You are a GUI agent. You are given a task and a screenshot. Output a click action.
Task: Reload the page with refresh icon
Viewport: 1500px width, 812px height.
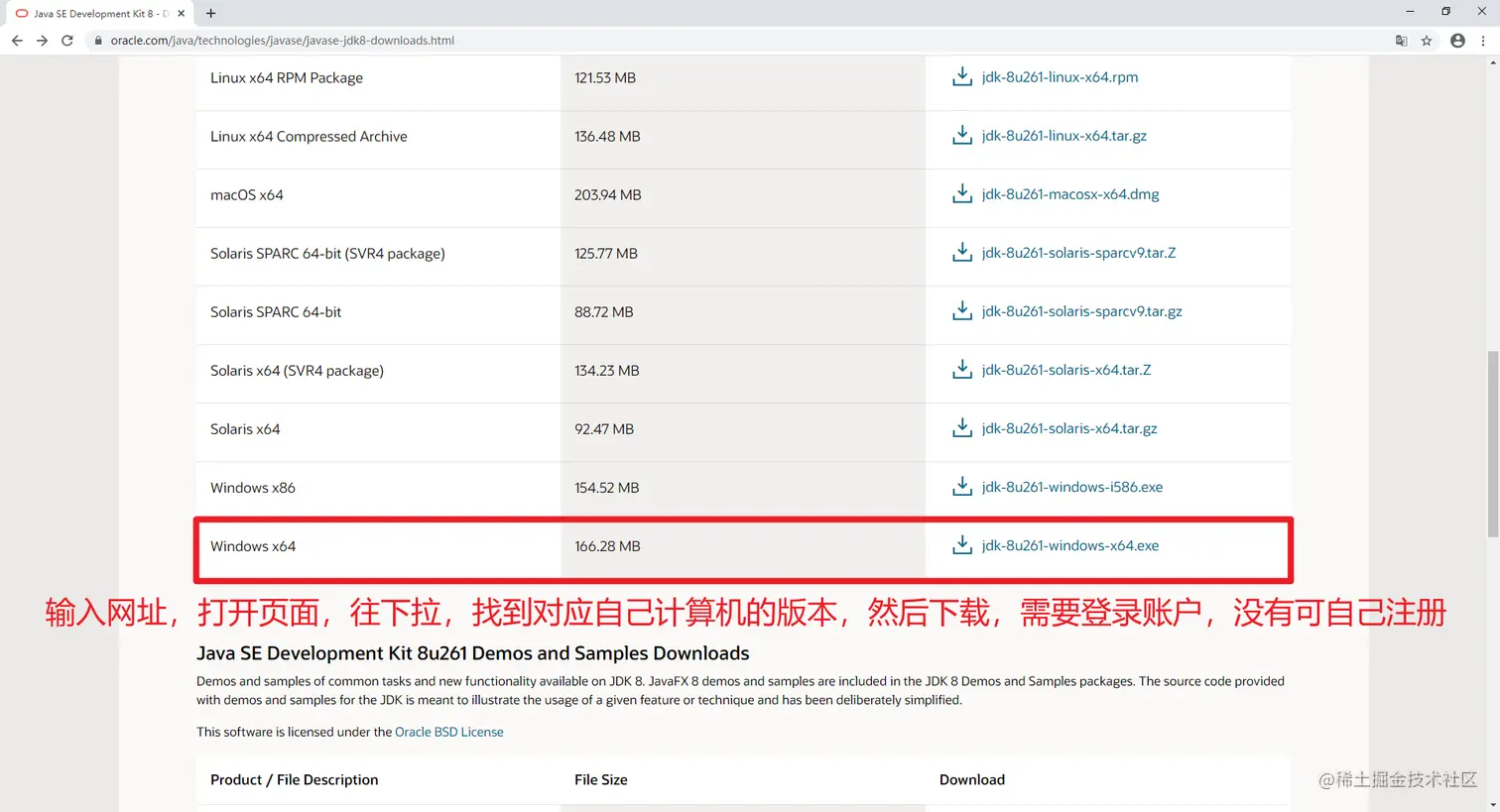pyautogui.click(x=67, y=41)
